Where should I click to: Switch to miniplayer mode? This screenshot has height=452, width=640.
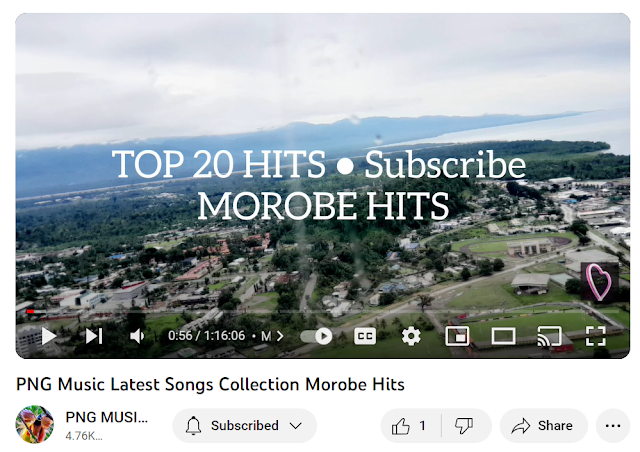(457, 336)
